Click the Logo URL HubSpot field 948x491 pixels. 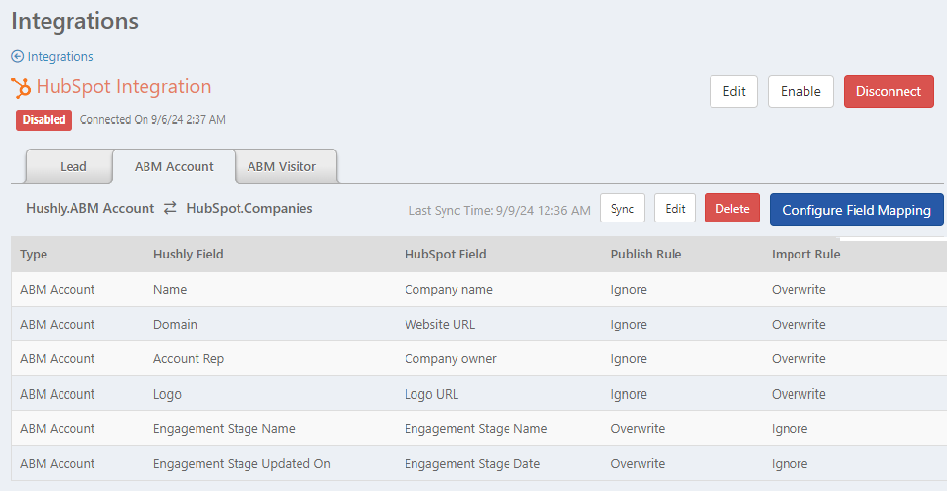click(x=432, y=394)
